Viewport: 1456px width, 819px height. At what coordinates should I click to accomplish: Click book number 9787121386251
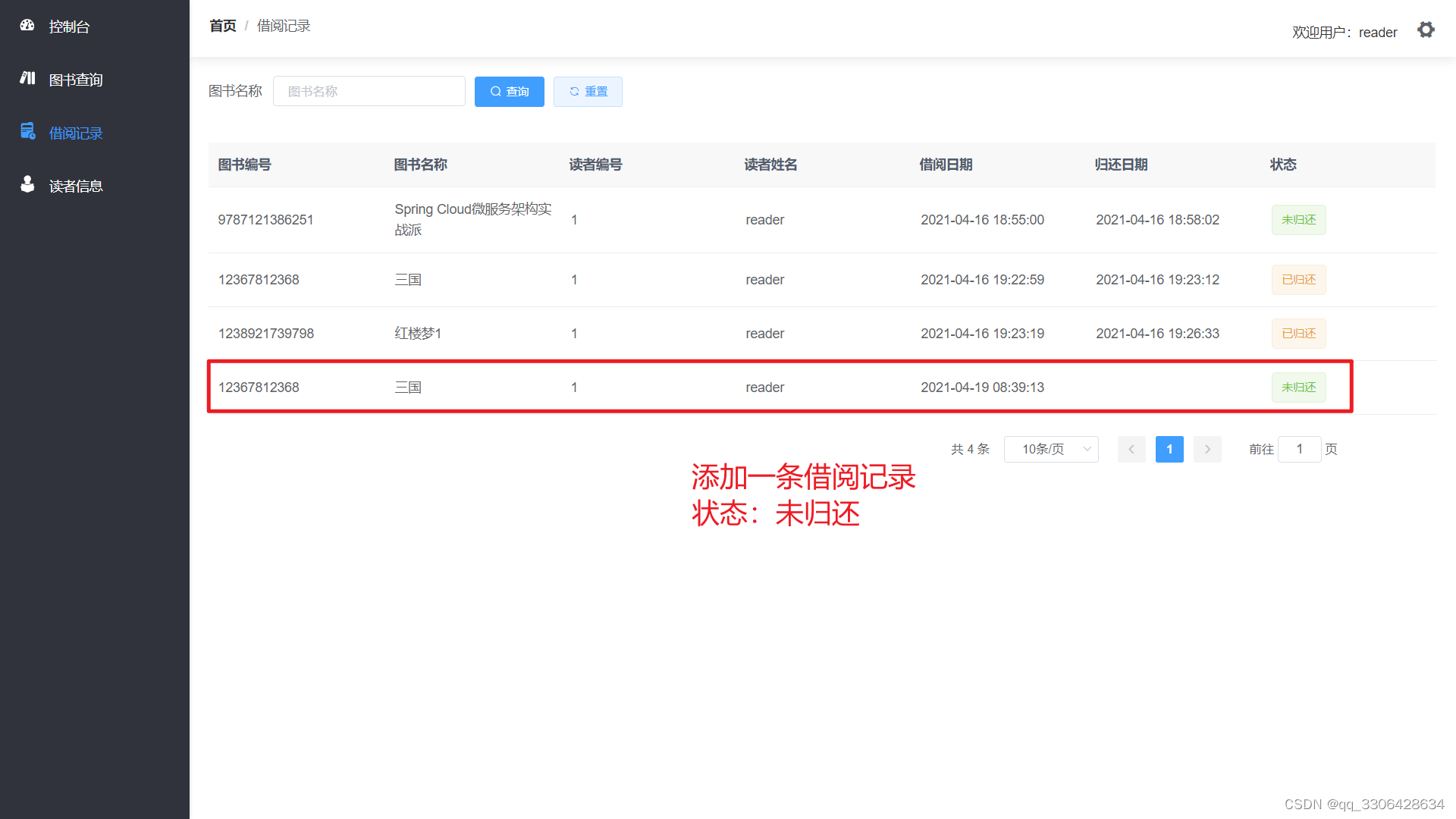[265, 220]
